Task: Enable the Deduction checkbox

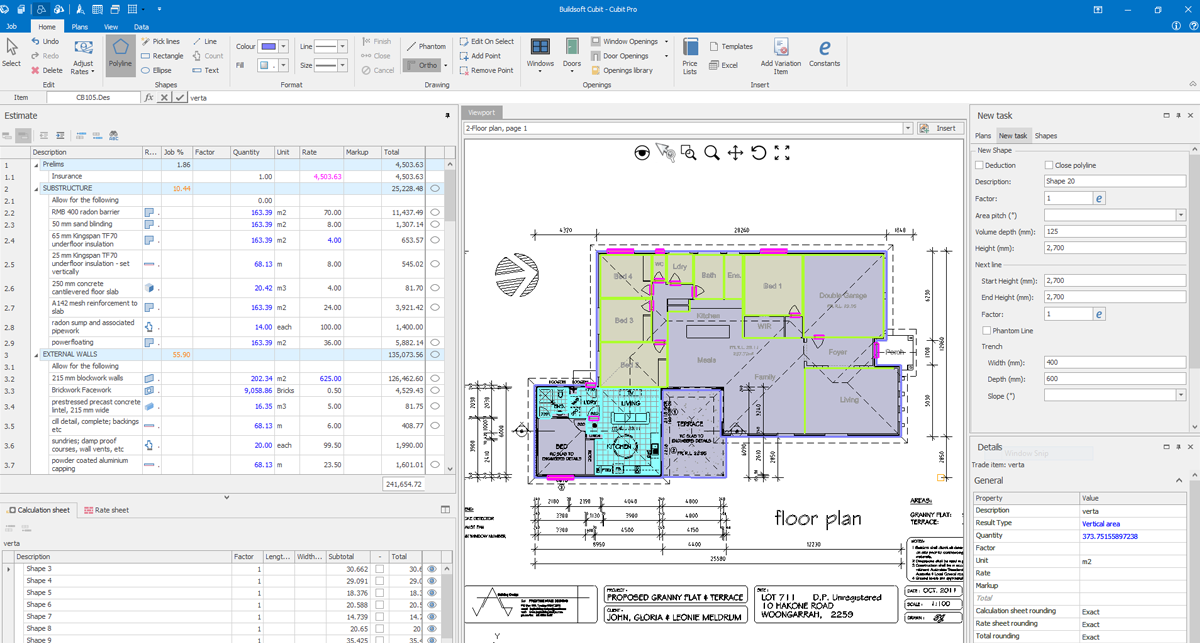Action: [980, 165]
